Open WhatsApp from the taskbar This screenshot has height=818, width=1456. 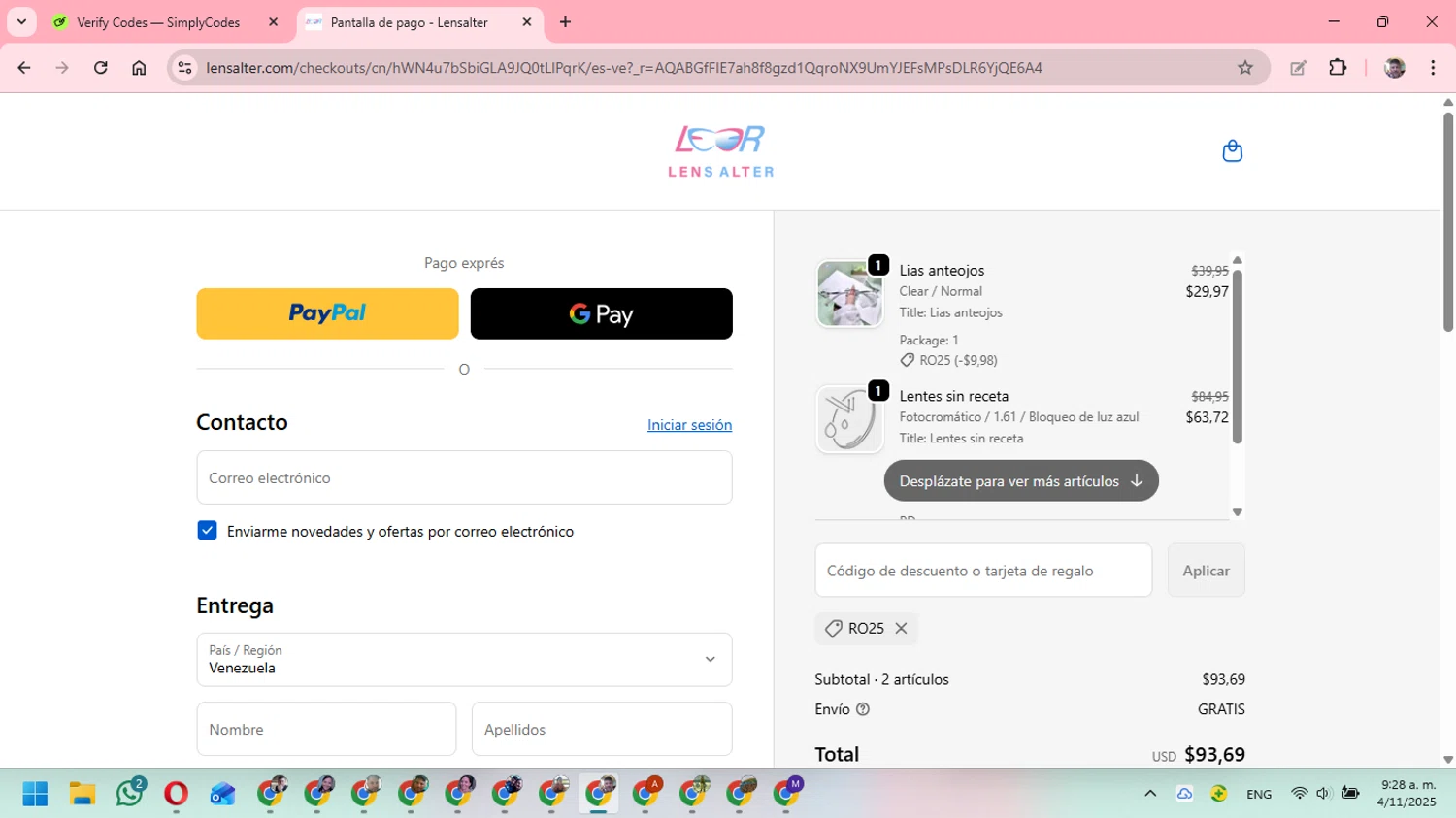tap(129, 794)
